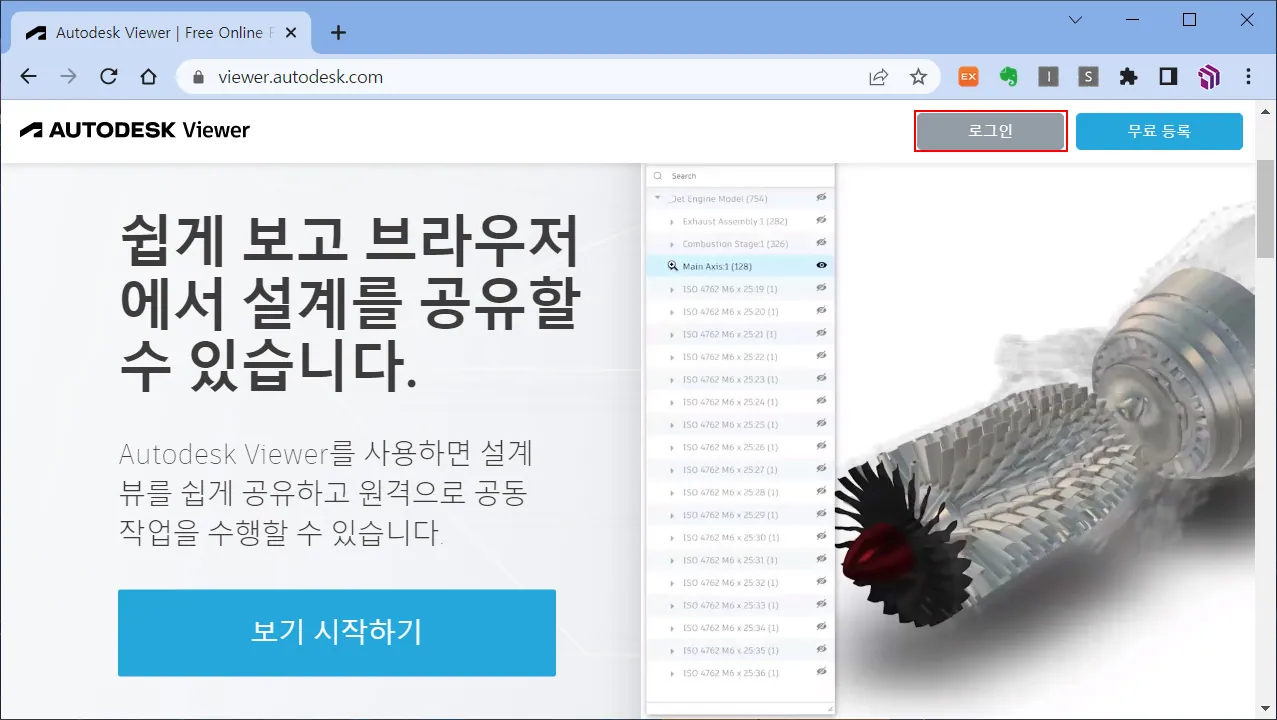Select the ISO 4762 M6 x 25:33 row
Screen dimensions: 1277x720
click(740, 605)
